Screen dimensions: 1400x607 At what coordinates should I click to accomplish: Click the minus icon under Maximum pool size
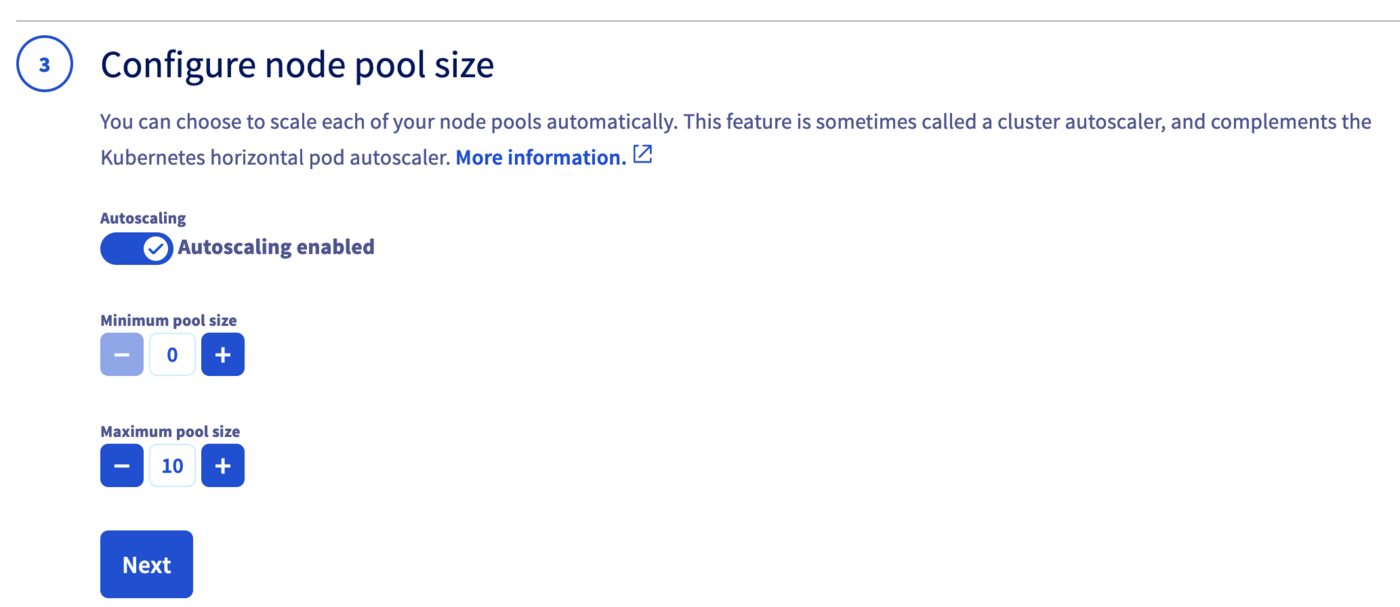click(121, 465)
